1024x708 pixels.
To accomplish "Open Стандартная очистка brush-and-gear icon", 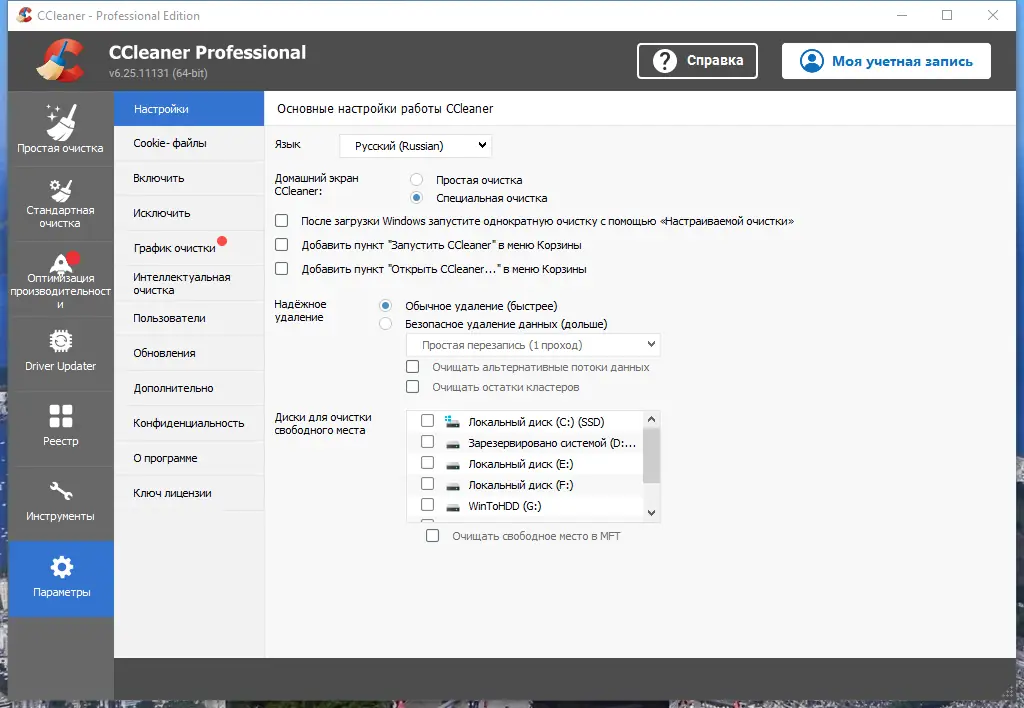I will 61,190.
